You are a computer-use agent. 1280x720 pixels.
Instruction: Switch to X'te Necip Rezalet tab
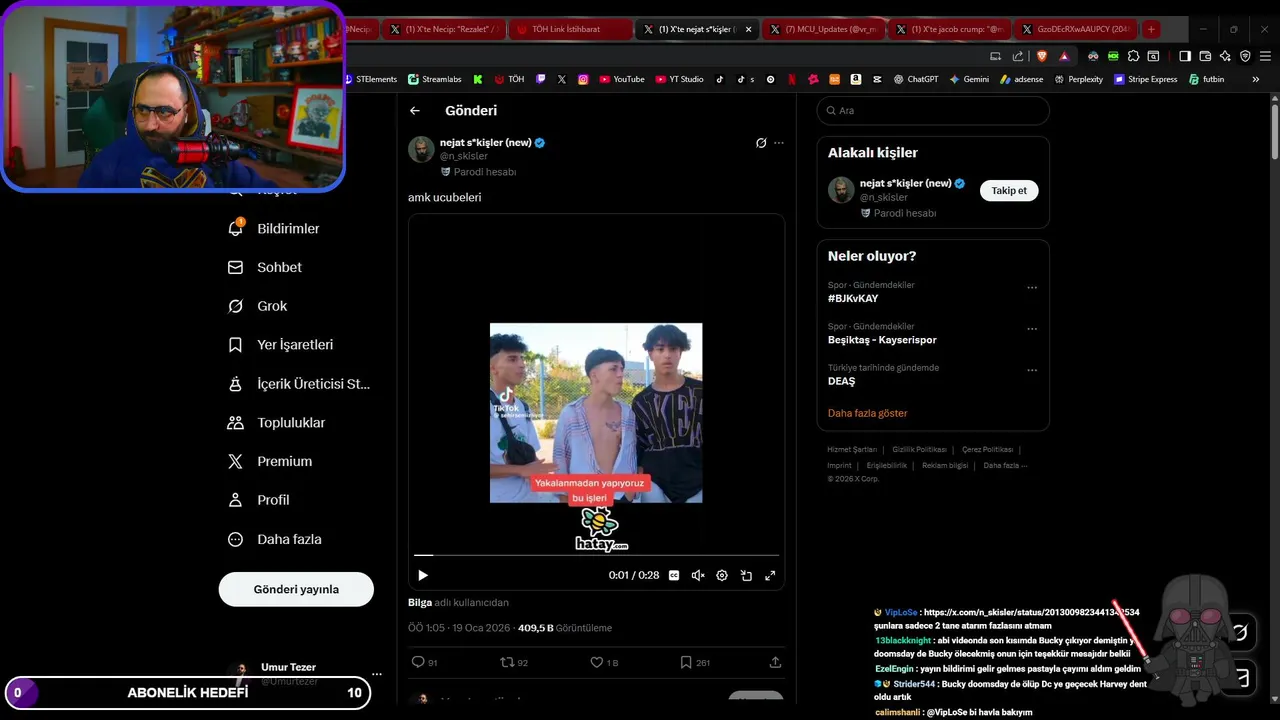coord(443,29)
